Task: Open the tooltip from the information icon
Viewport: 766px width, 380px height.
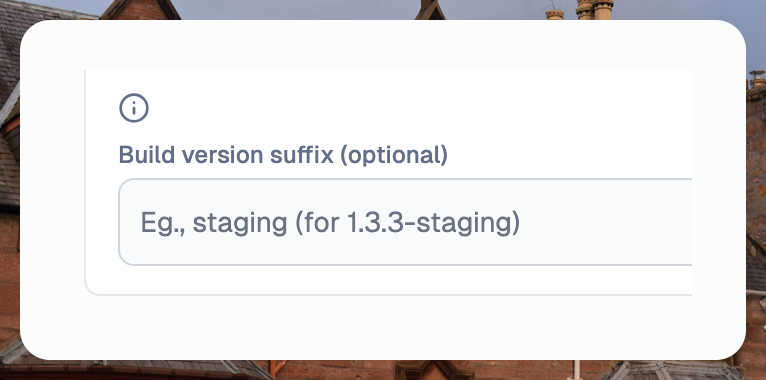Action: pos(134,108)
